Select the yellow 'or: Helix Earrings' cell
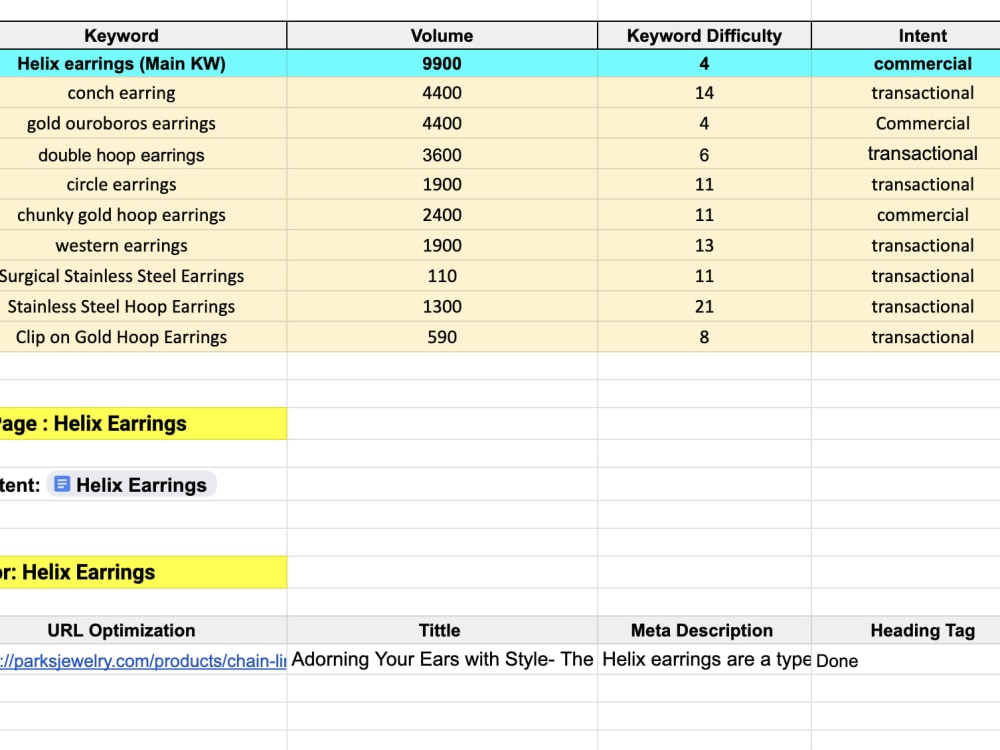 (143, 572)
